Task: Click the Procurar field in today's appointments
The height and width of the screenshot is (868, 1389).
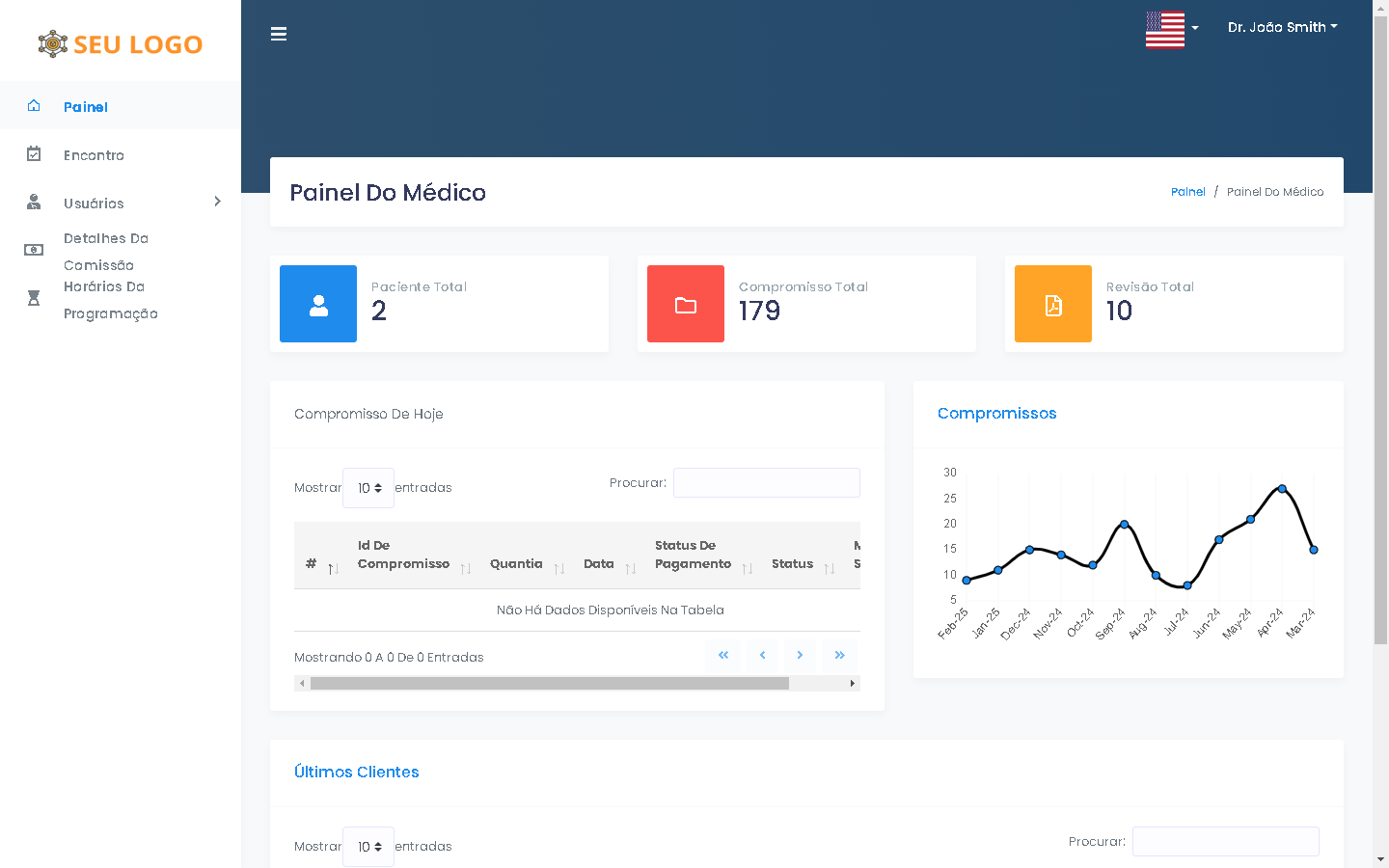Action: click(766, 483)
